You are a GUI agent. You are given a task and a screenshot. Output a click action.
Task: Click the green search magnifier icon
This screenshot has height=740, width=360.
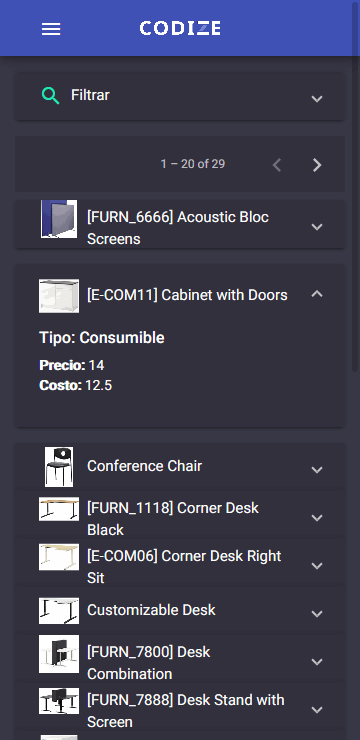click(x=50, y=95)
